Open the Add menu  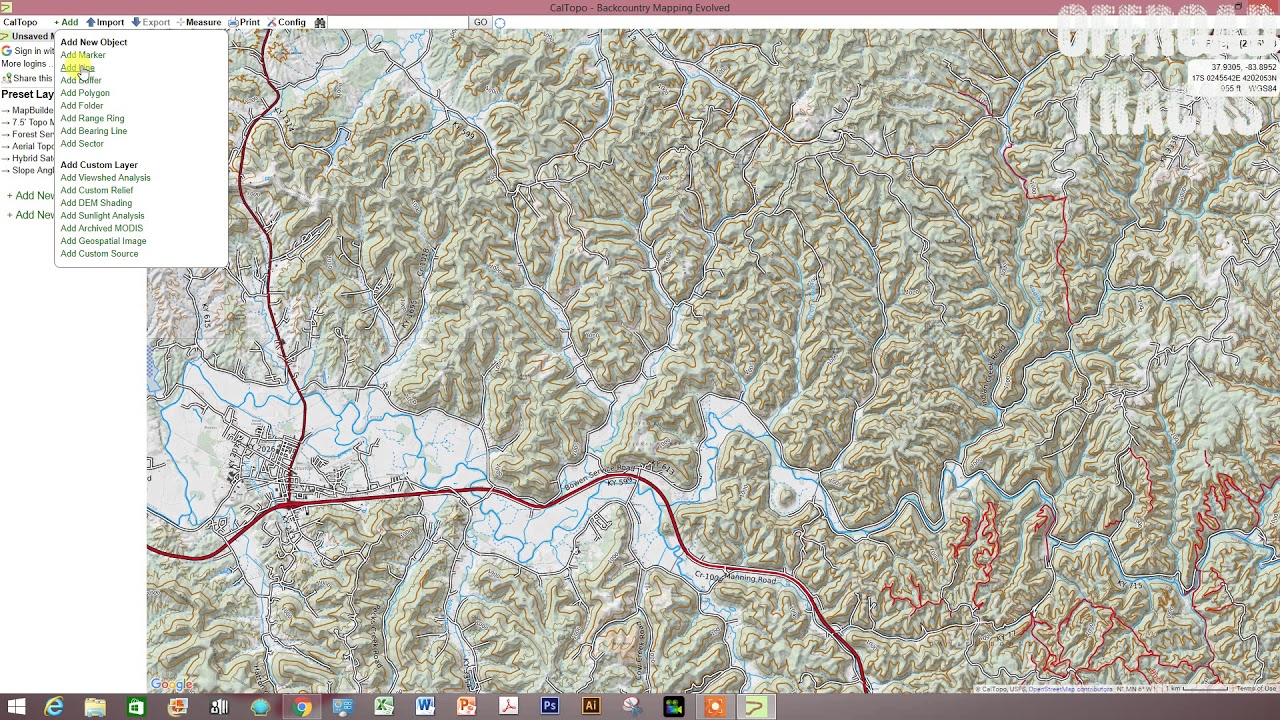[66, 22]
